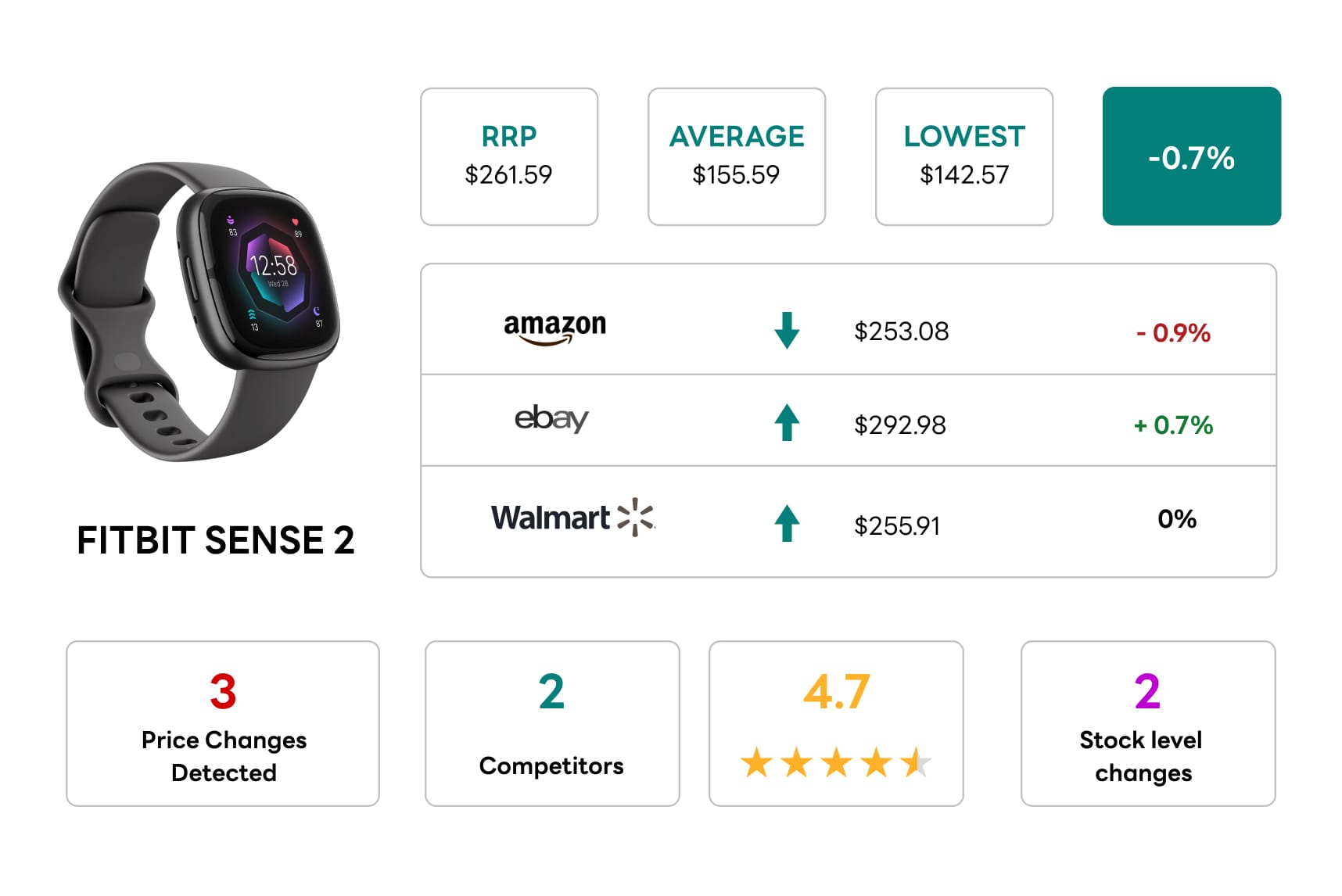Click the 4.7 rating score
This screenshot has height=896, width=1342.
click(836, 692)
